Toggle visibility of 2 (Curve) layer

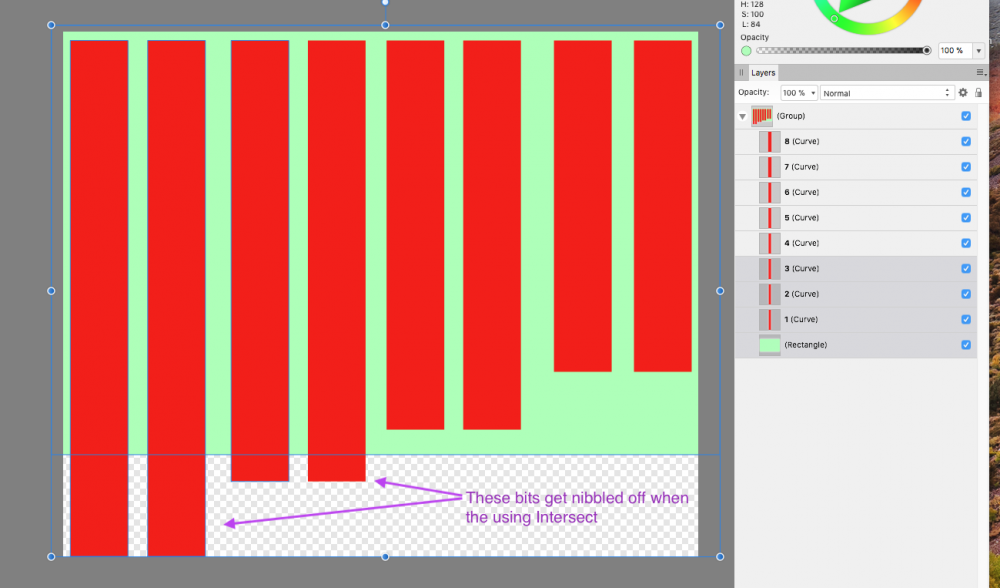coord(966,294)
